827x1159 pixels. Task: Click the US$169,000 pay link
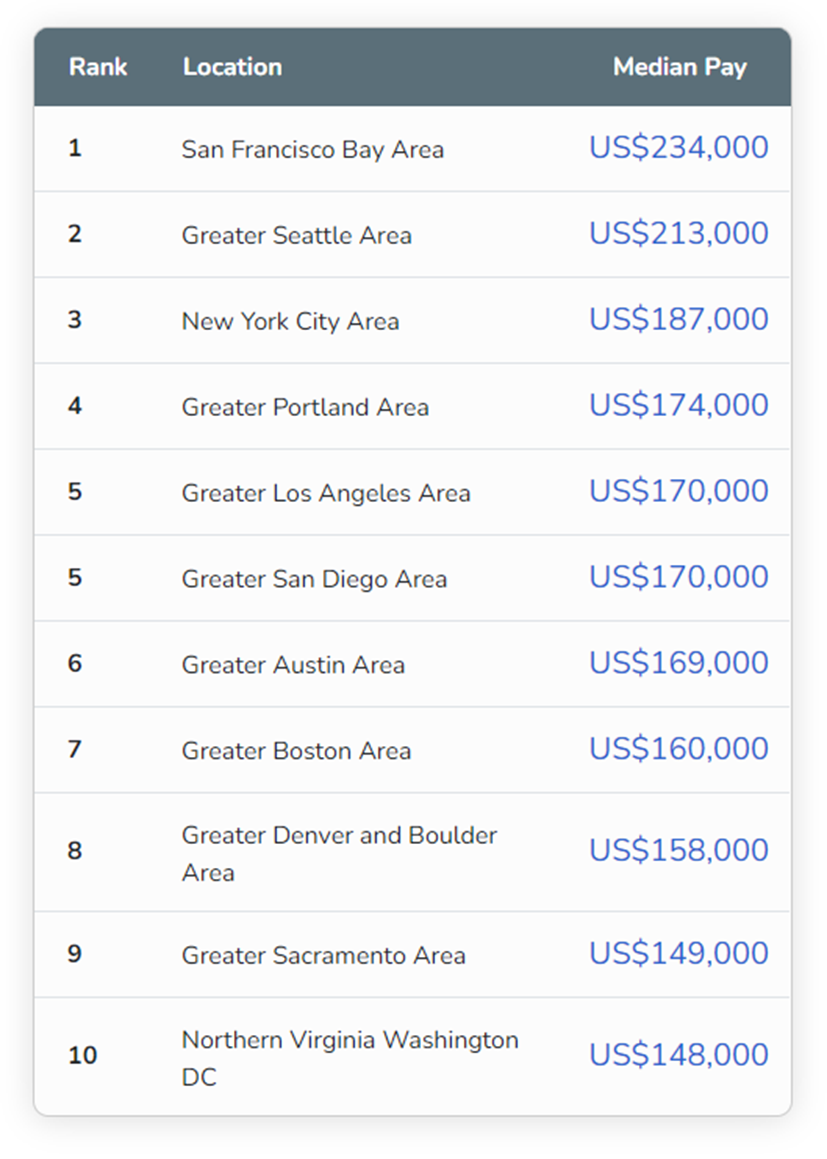coord(678,664)
